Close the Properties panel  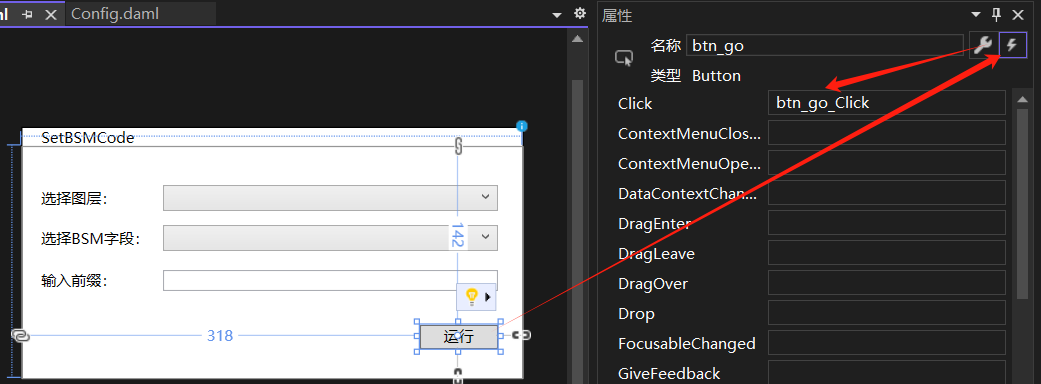(x=1017, y=15)
